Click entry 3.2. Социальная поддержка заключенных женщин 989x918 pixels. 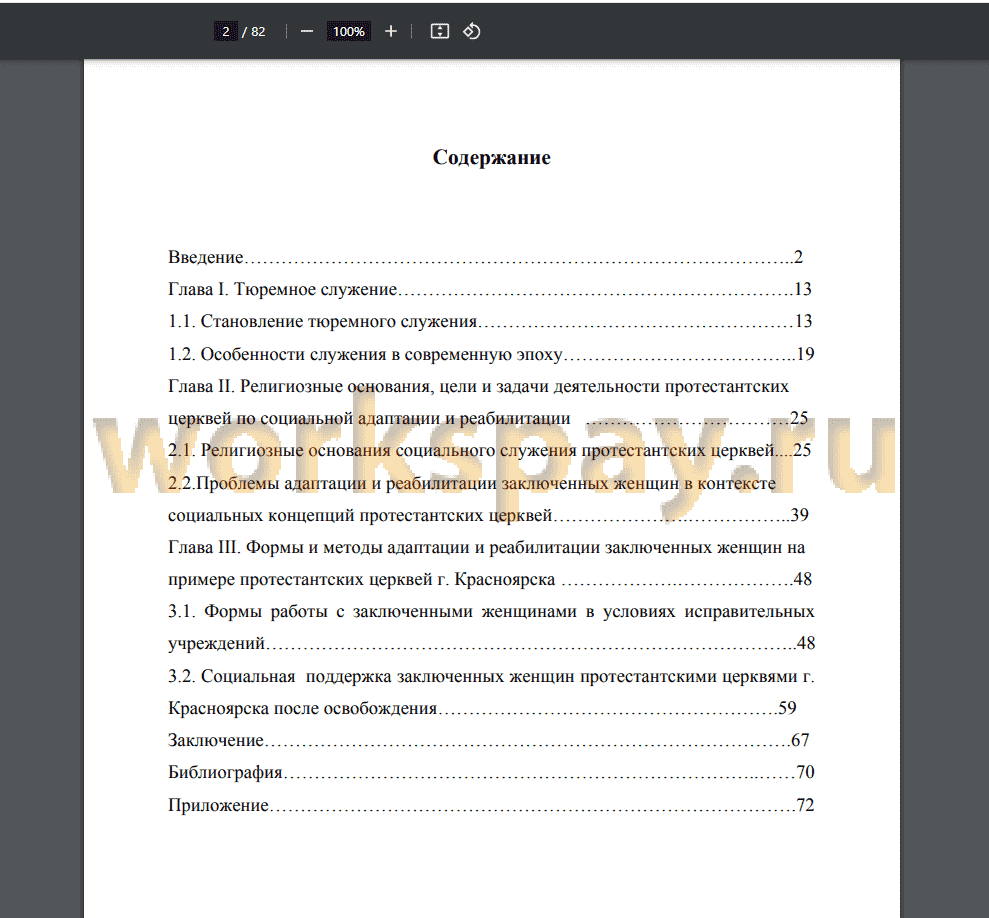click(x=491, y=676)
